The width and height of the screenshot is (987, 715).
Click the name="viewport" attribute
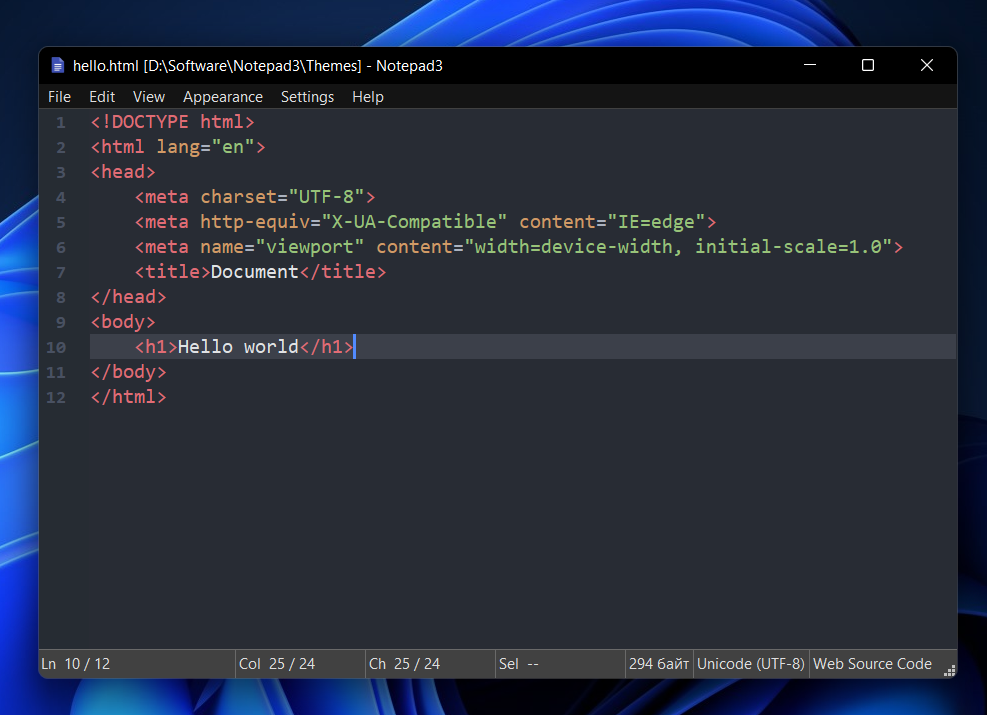click(x=282, y=247)
